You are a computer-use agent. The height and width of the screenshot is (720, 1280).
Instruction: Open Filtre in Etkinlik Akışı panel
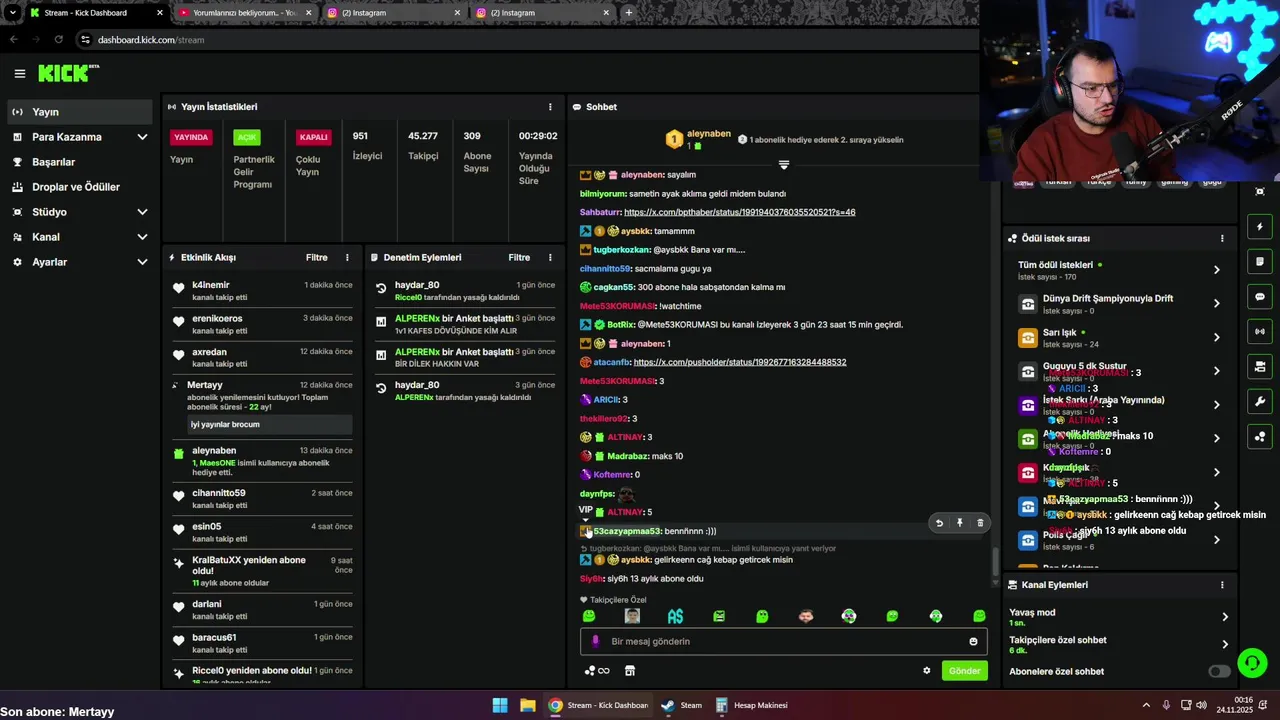317,257
